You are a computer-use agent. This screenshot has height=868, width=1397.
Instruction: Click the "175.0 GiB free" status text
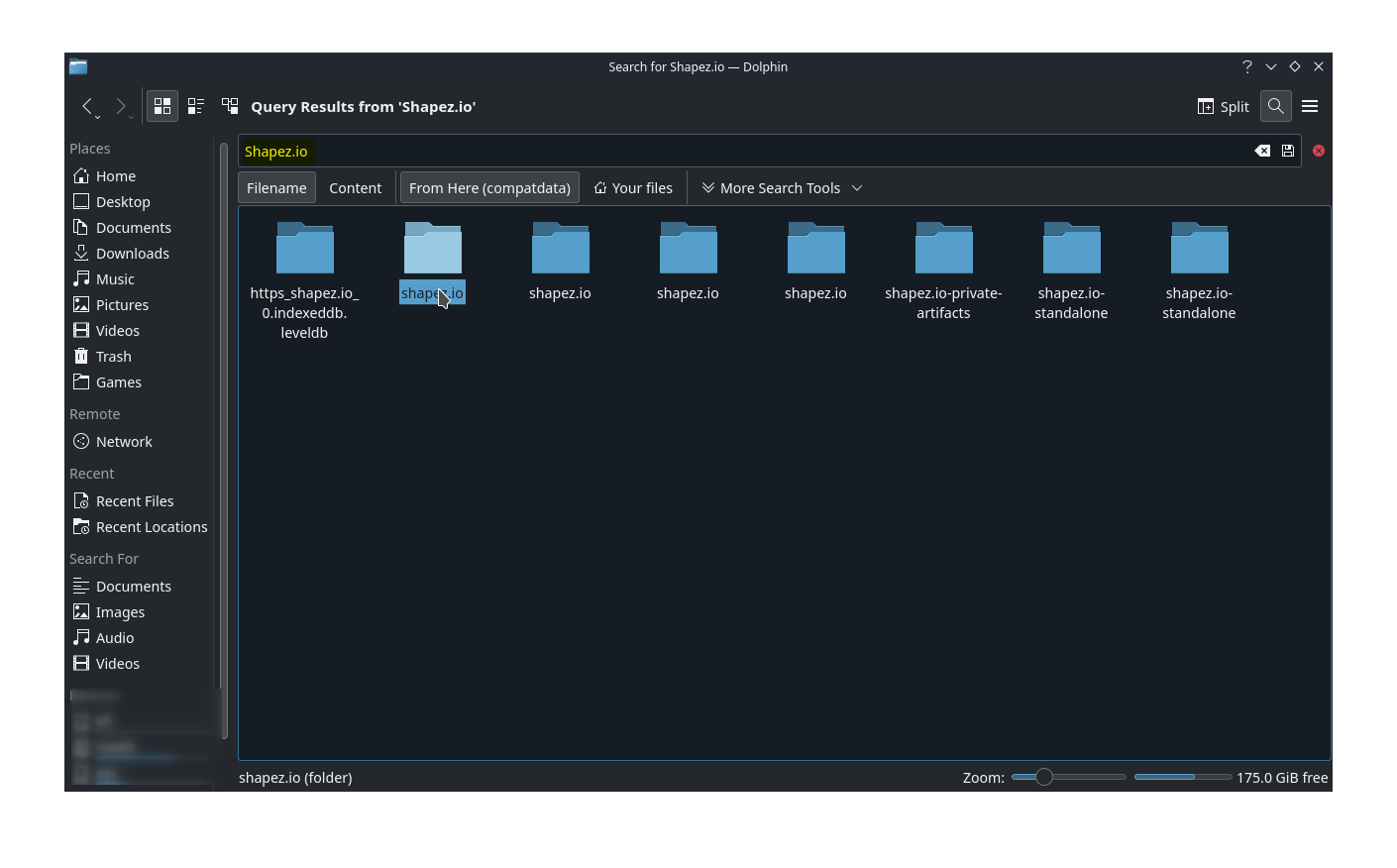(1282, 778)
